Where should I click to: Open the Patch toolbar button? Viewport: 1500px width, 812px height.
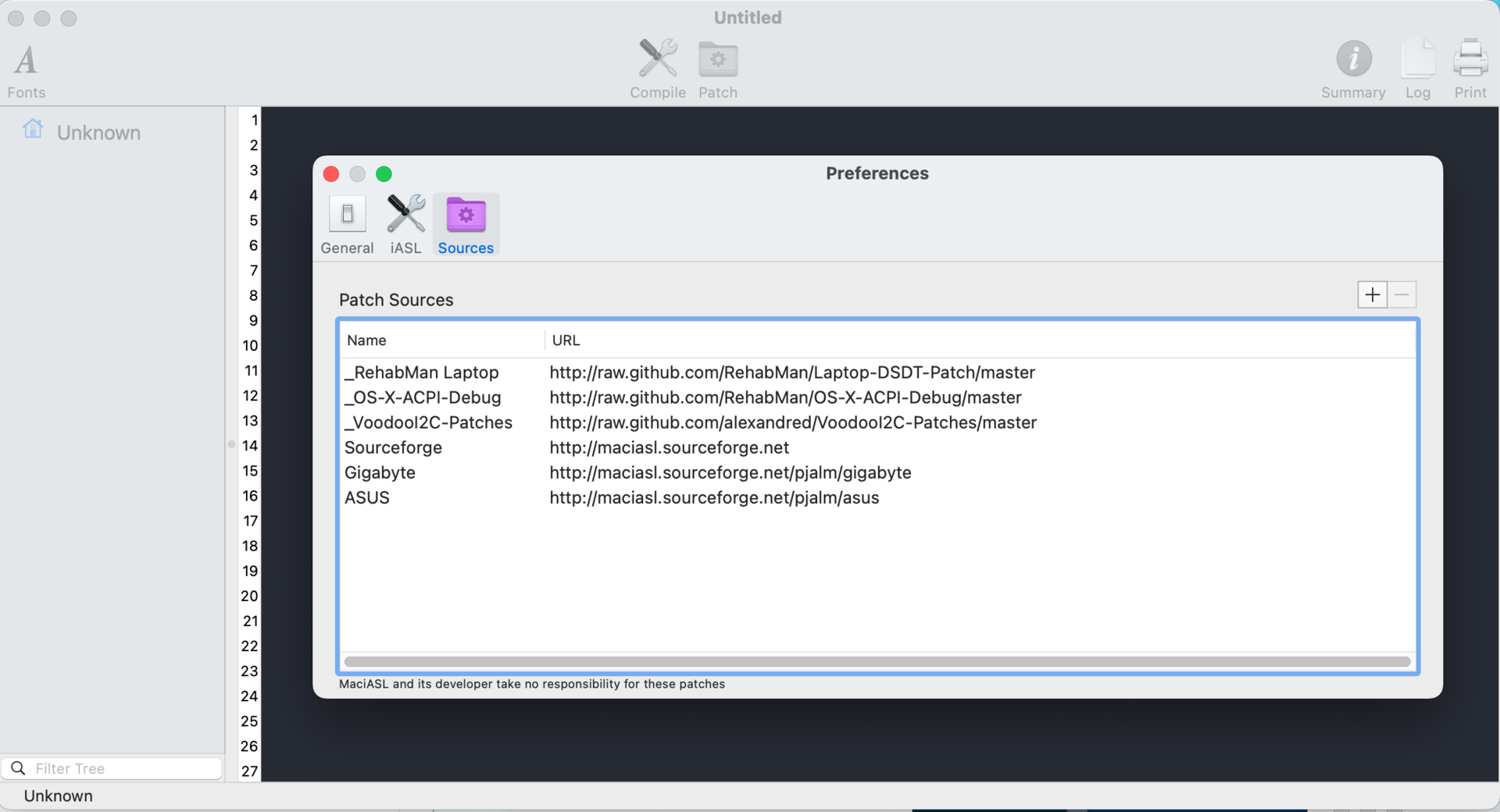pos(718,70)
